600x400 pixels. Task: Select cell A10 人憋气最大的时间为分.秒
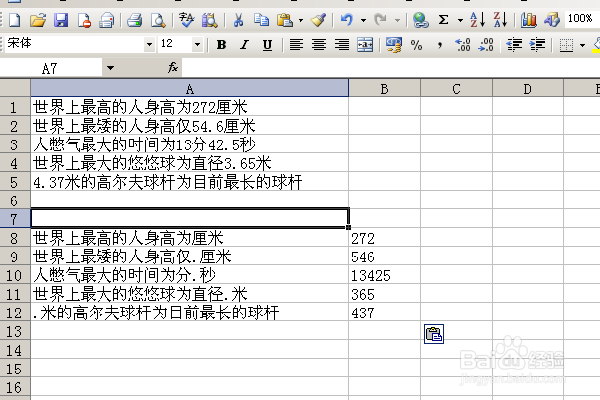coord(189,275)
